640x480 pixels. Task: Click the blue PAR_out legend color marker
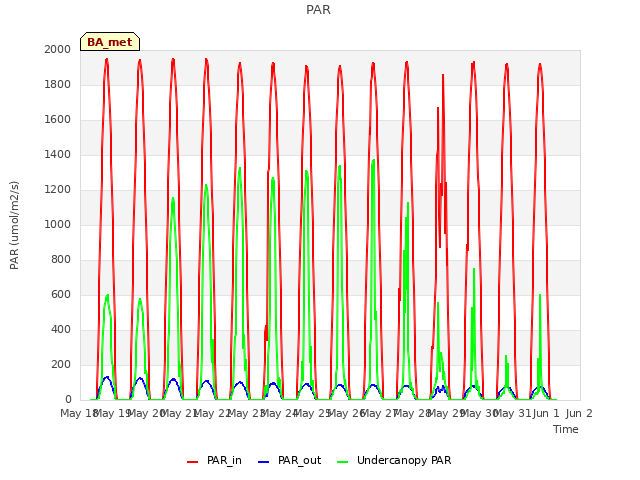coord(264,462)
